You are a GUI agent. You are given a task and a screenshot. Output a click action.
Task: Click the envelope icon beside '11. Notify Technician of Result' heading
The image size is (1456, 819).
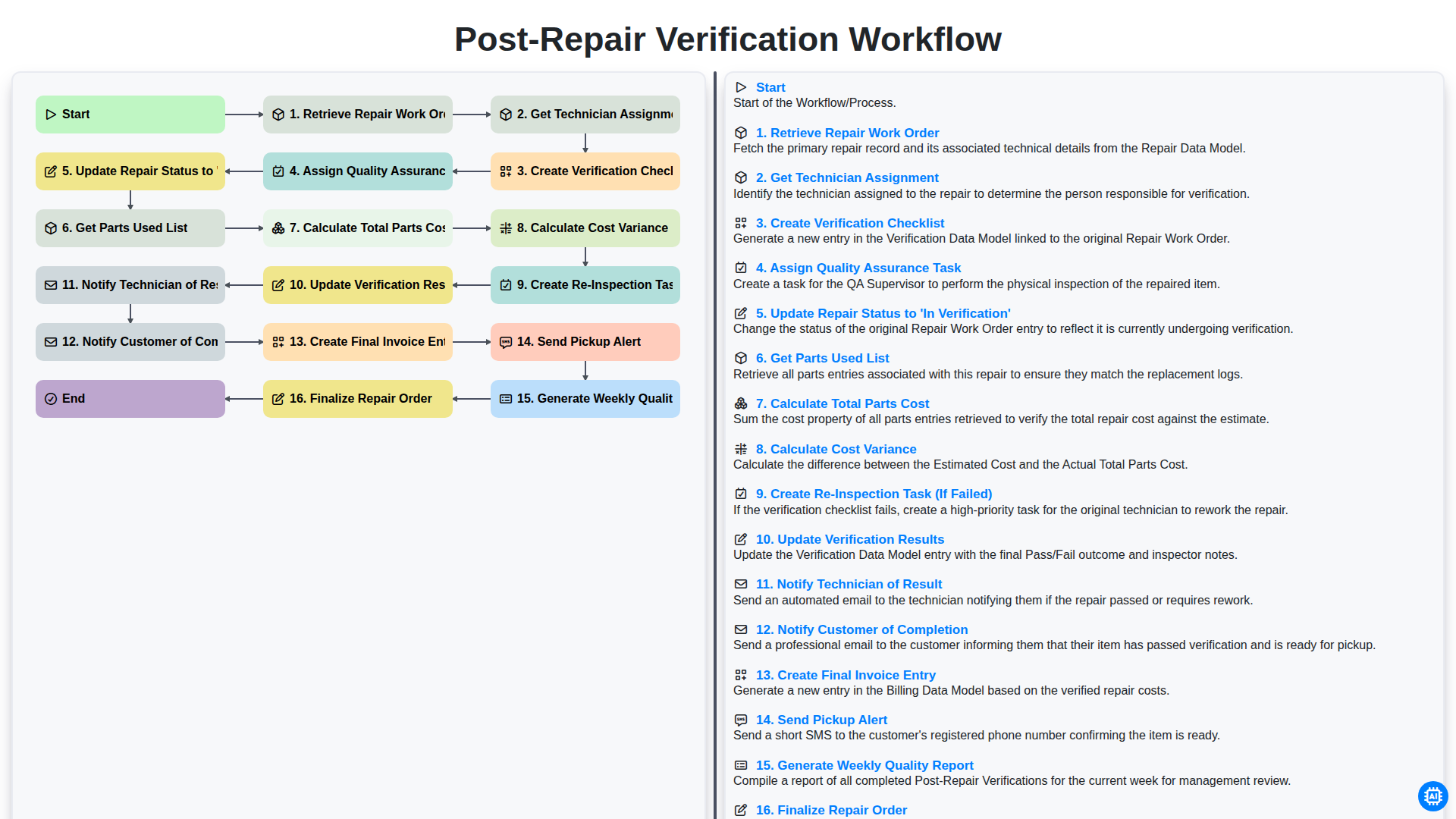(741, 584)
